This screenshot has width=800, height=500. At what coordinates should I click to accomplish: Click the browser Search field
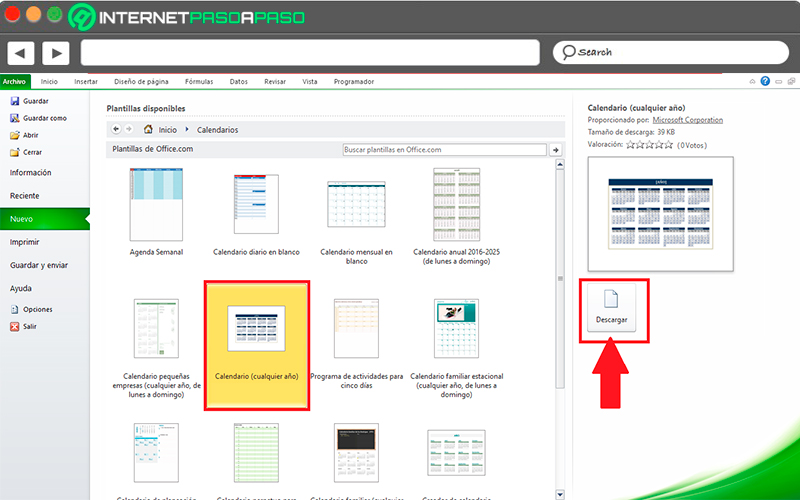click(671, 52)
